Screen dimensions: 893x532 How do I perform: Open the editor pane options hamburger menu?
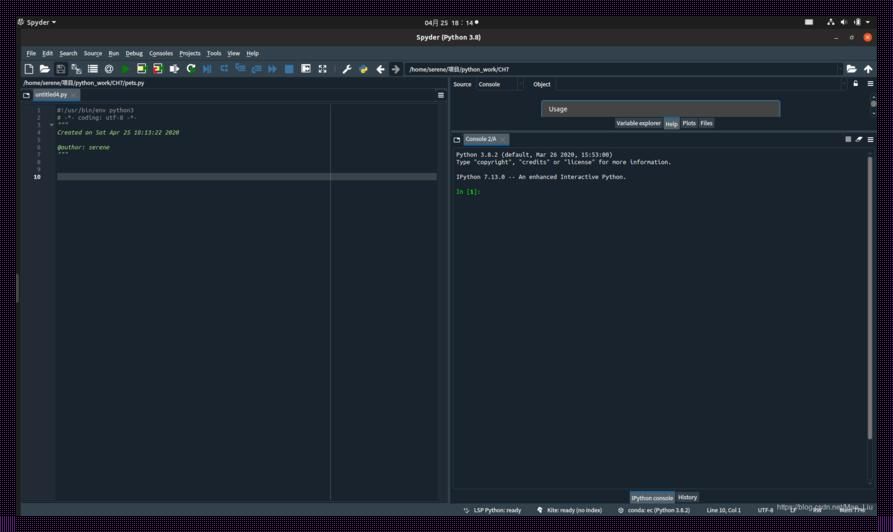tap(441, 95)
